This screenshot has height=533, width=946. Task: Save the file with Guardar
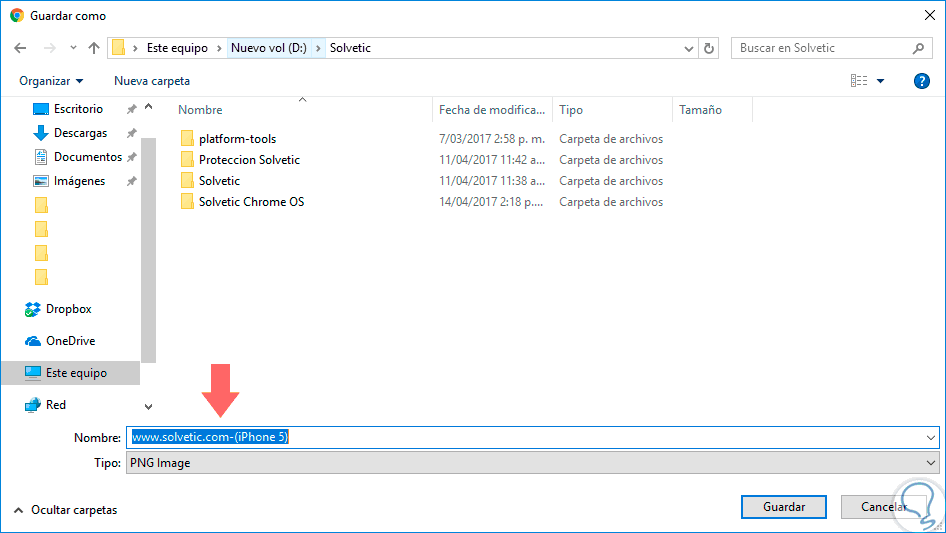click(784, 507)
